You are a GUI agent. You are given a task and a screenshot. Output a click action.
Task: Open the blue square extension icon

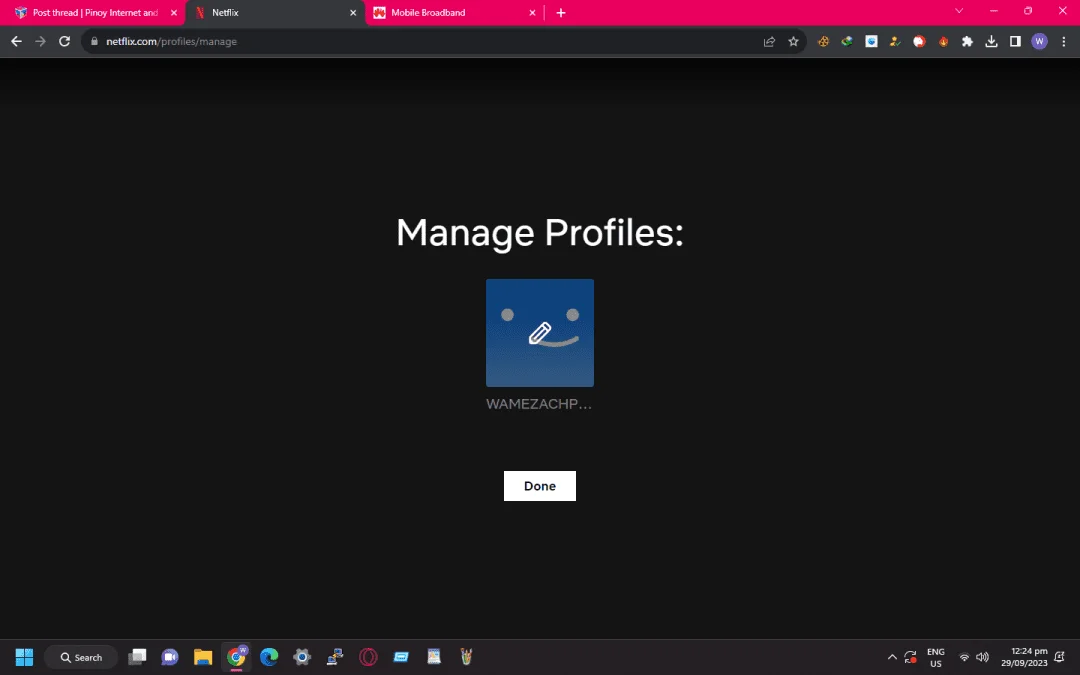click(871, 41)
